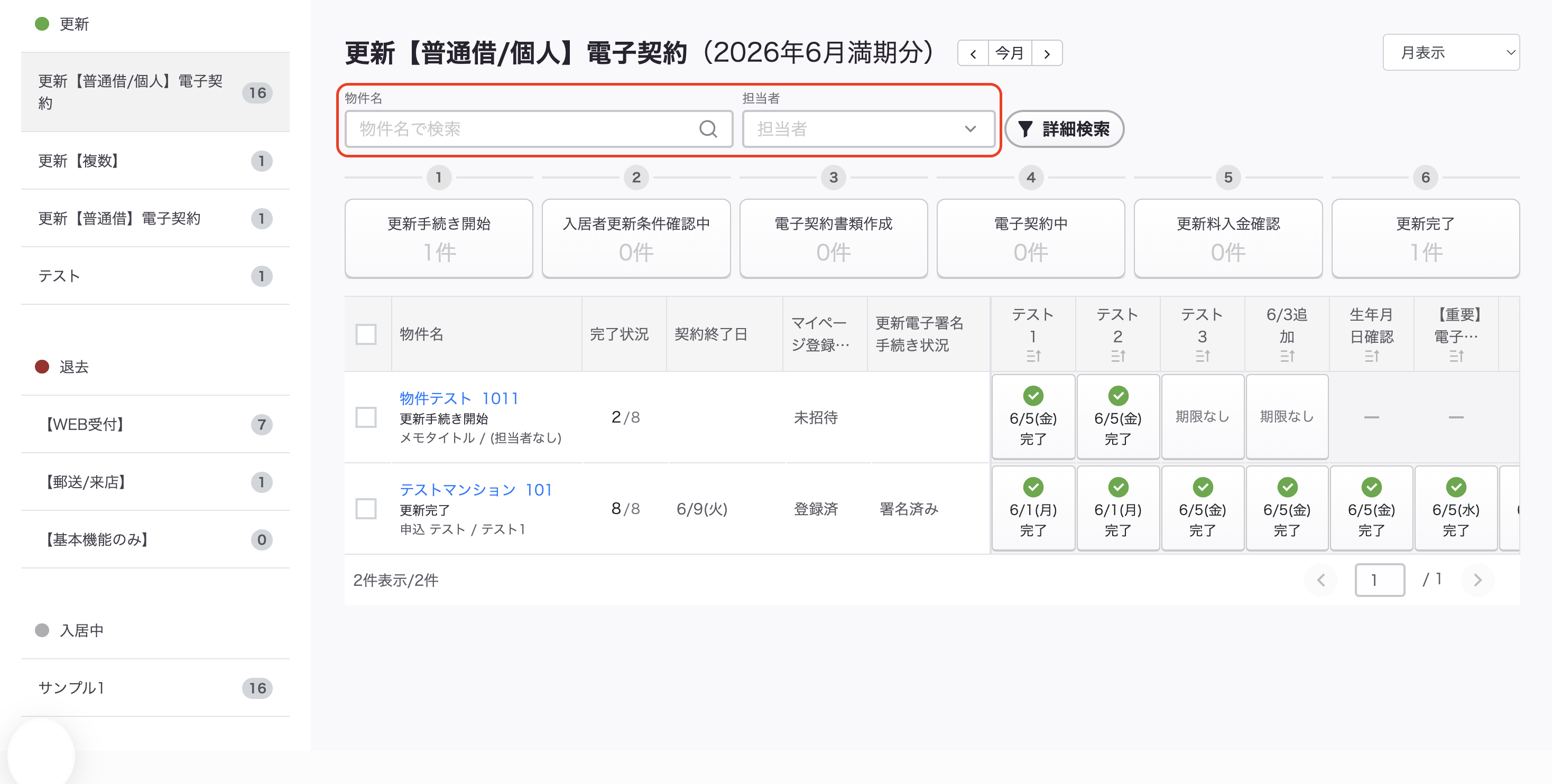Sort by the 【重要】電子… column icon
This screenshot has width=1552, height=784.
pos(1456,357)
